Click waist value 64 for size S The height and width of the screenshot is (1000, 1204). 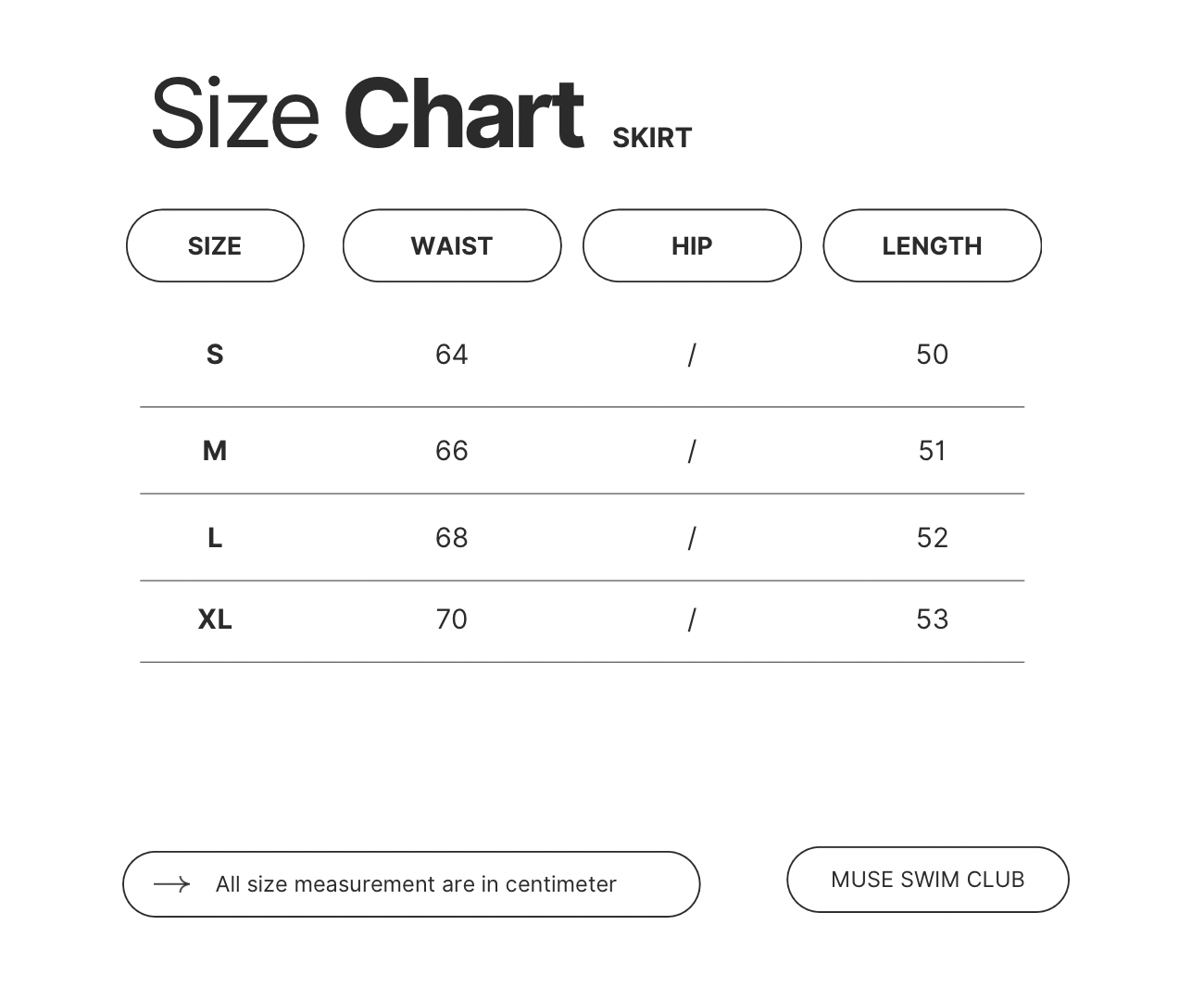pyautogui.click(x=452, y=355)
